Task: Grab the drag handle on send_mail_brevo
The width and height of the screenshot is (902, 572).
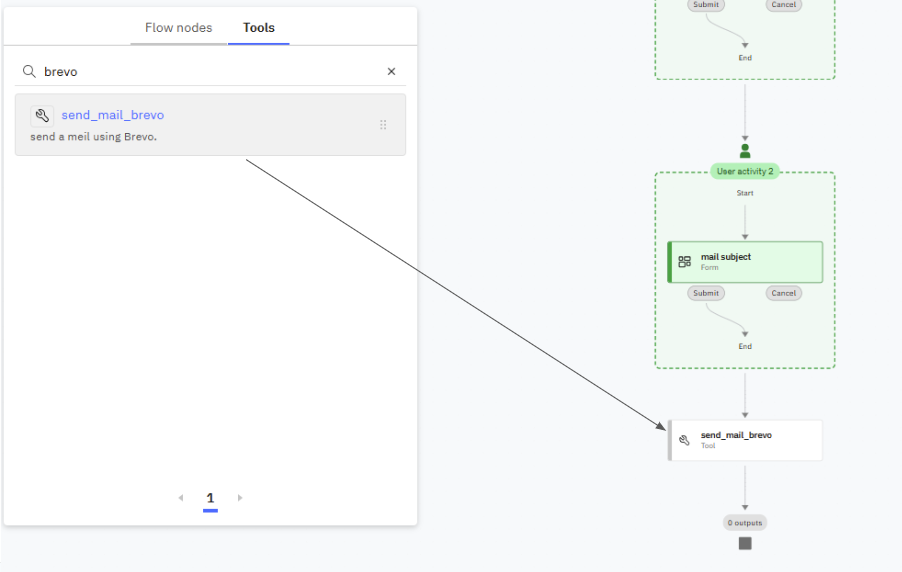Action: coord(383,125)
